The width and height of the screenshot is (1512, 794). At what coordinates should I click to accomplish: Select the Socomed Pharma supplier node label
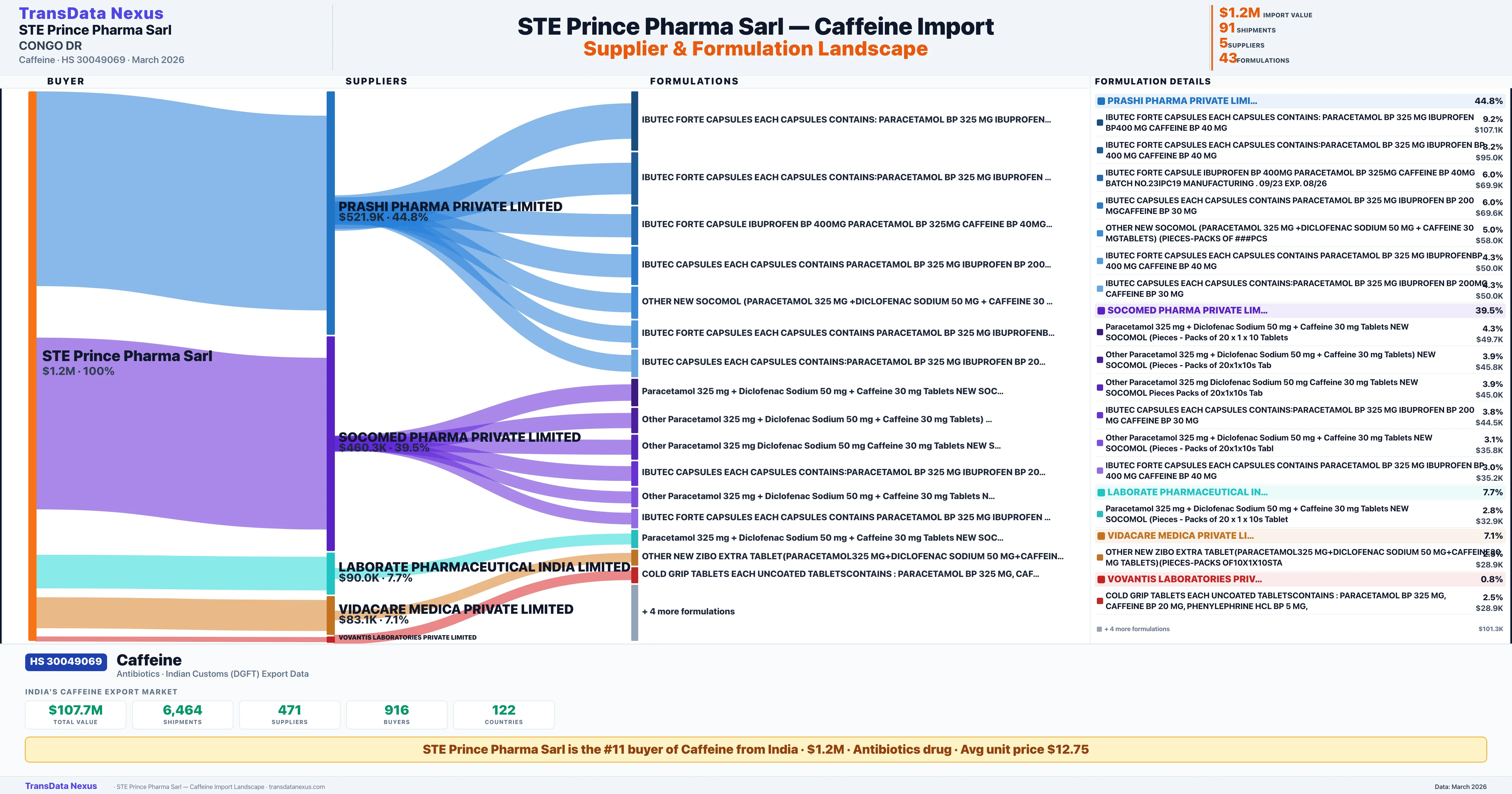[459, 437]
